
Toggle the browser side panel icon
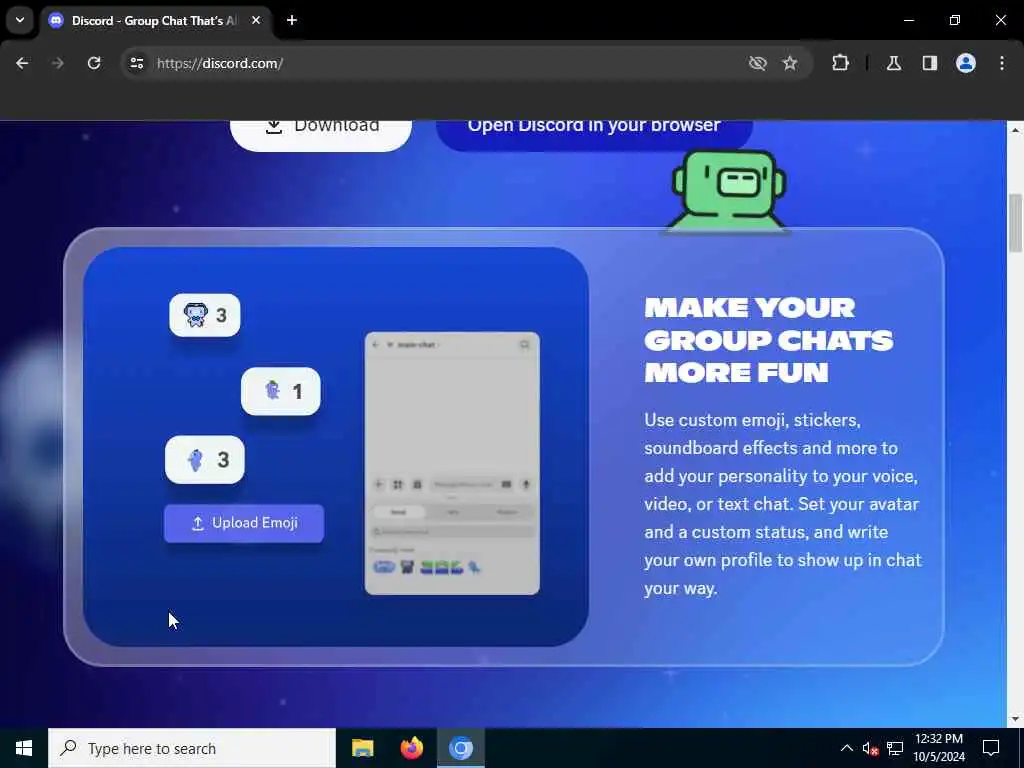tap(930, 63)
